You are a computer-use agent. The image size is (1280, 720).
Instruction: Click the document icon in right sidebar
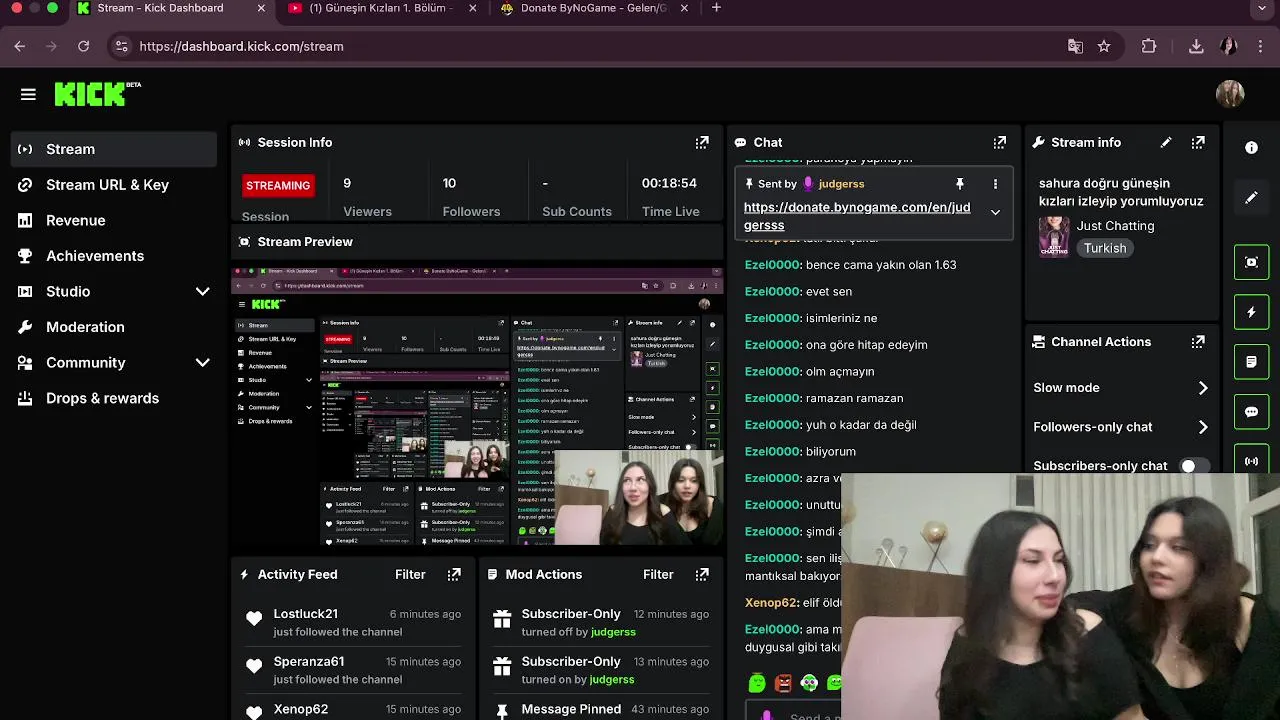(x=1251, y=362)
